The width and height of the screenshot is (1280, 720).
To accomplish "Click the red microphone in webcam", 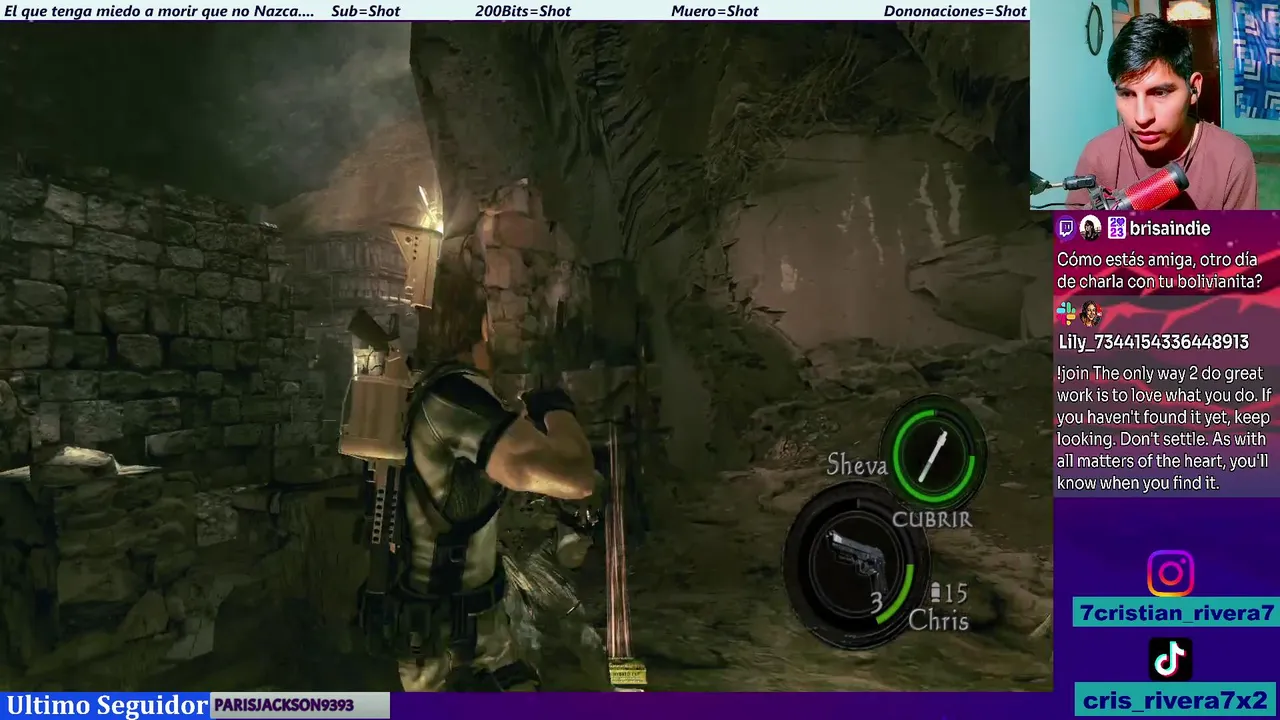I will coord(1150,188).
